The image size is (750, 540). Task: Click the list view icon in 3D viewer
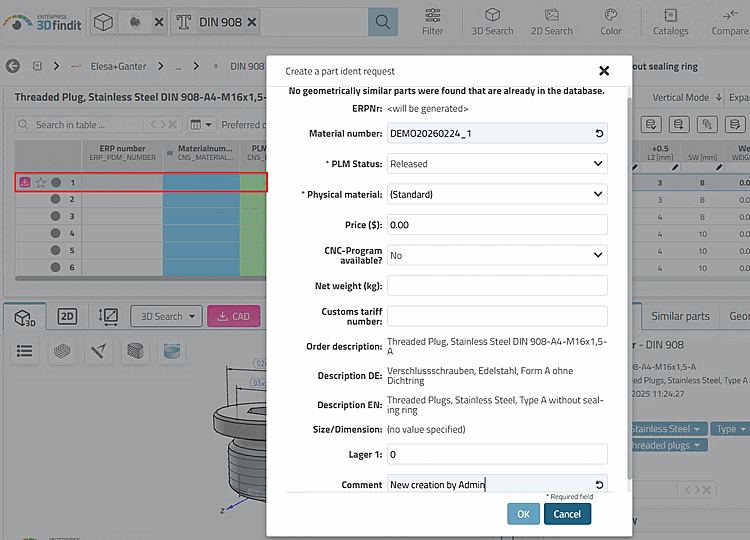pos(24,351)
